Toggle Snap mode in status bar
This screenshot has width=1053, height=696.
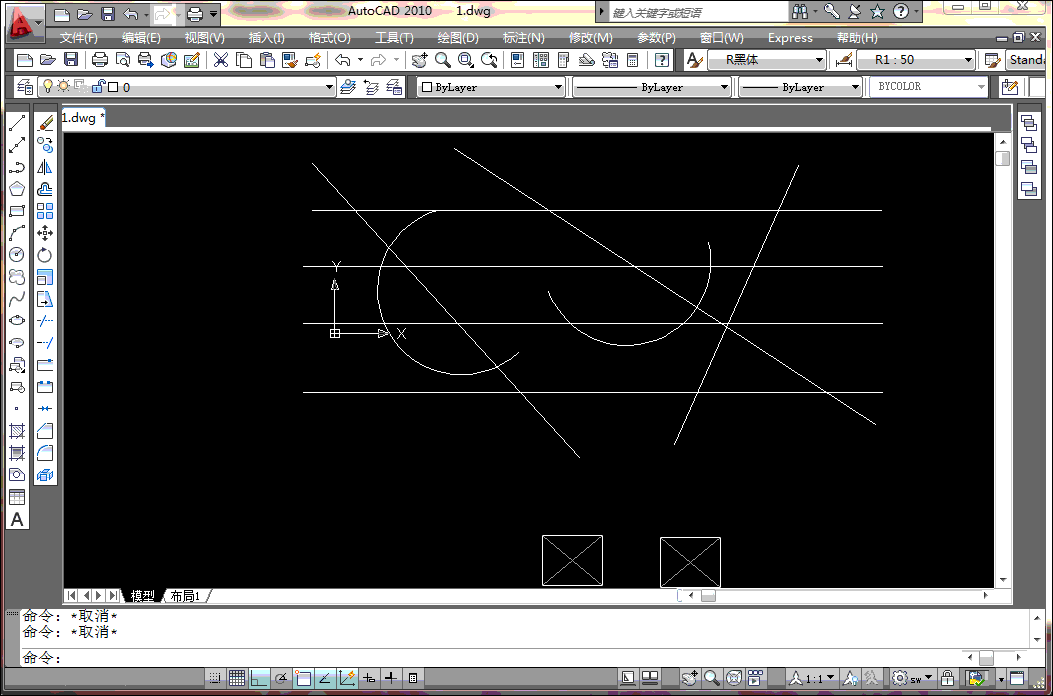click(x=214, y=677)
